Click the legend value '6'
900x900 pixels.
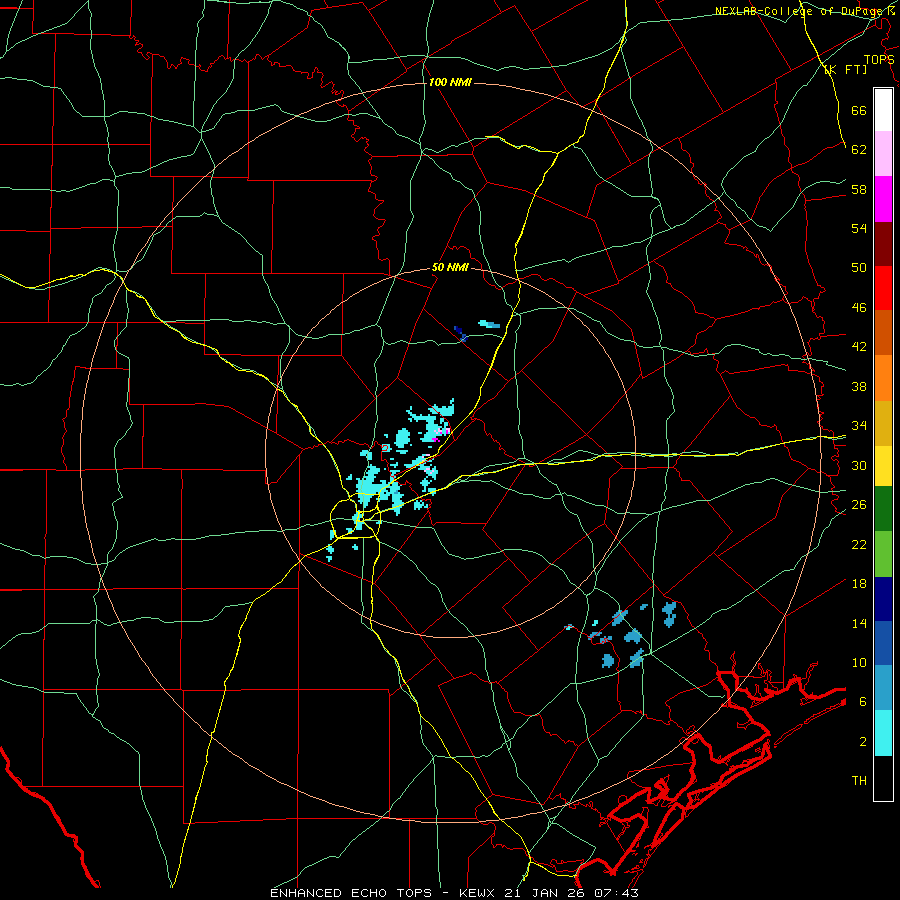tap(863, 702)
